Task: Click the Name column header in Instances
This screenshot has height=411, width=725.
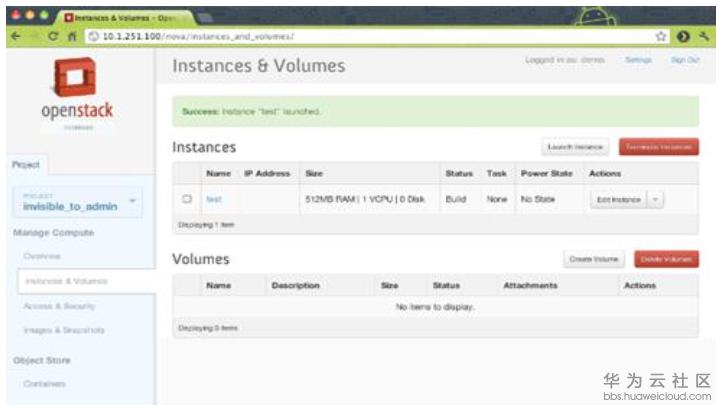Action: (218, 173)
